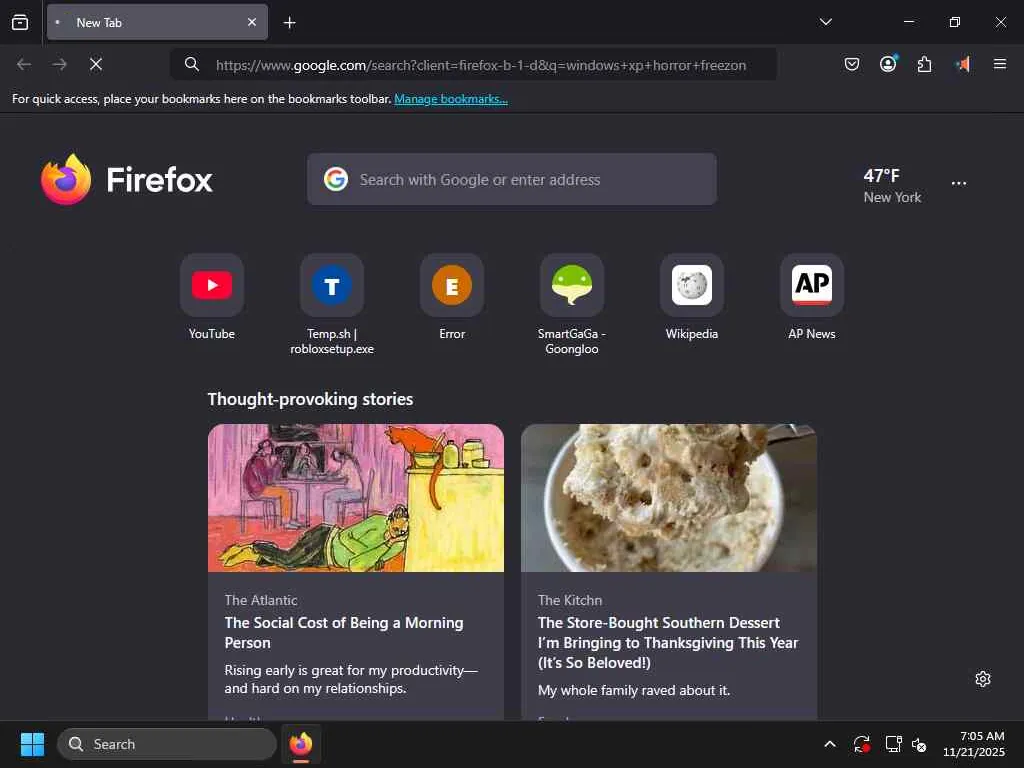The width and height of the screenshot is (1024, 768).
Task: Click the muted volume tray icon
Action: 919,744
